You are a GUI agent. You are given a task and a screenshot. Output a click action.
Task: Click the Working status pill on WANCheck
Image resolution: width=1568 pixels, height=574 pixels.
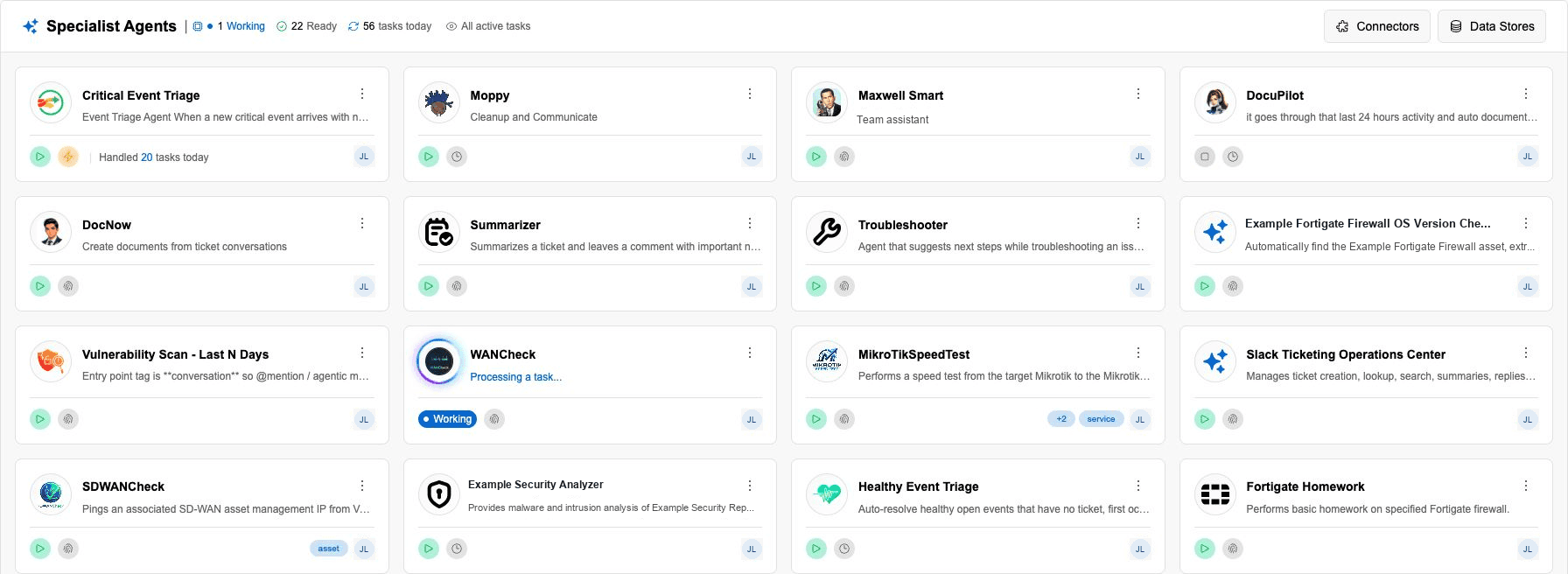[447, 419]
